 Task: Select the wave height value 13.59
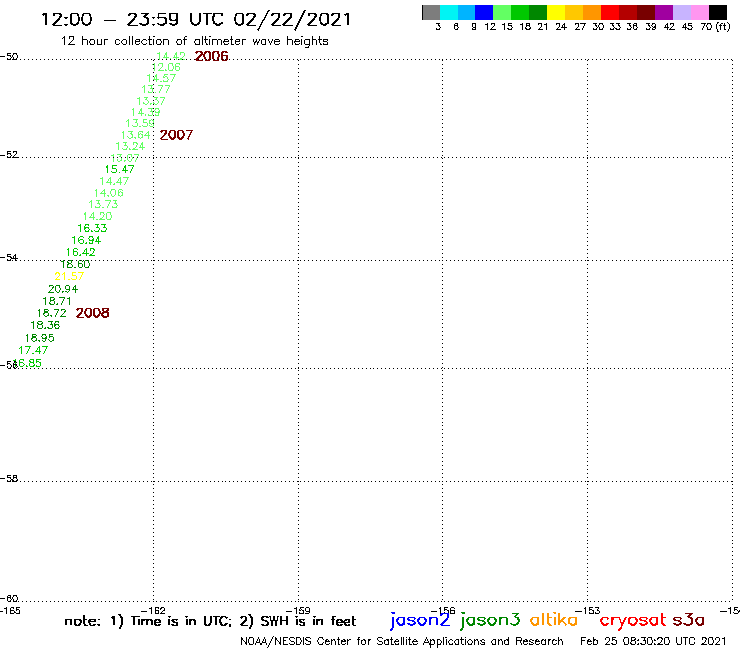coord(140,123)
